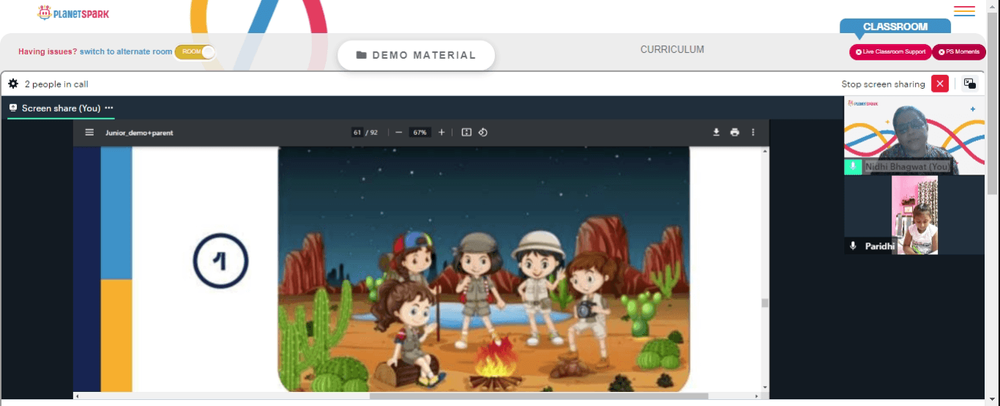Open the call settings gear icon
This screenshot has height=406, width=1000.
point(13,83)
